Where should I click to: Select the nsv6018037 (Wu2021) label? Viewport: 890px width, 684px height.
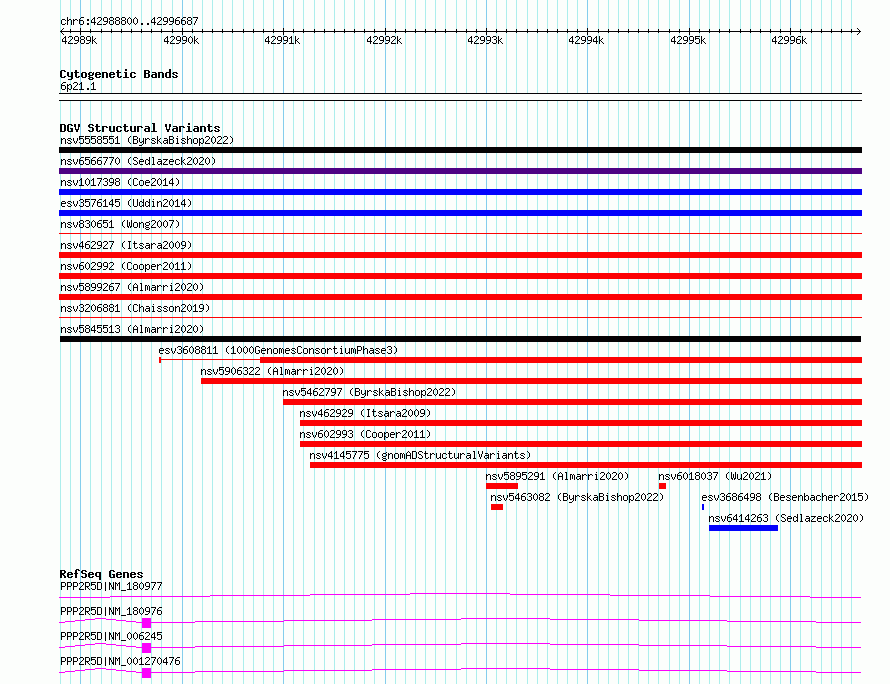coord(715,476)
